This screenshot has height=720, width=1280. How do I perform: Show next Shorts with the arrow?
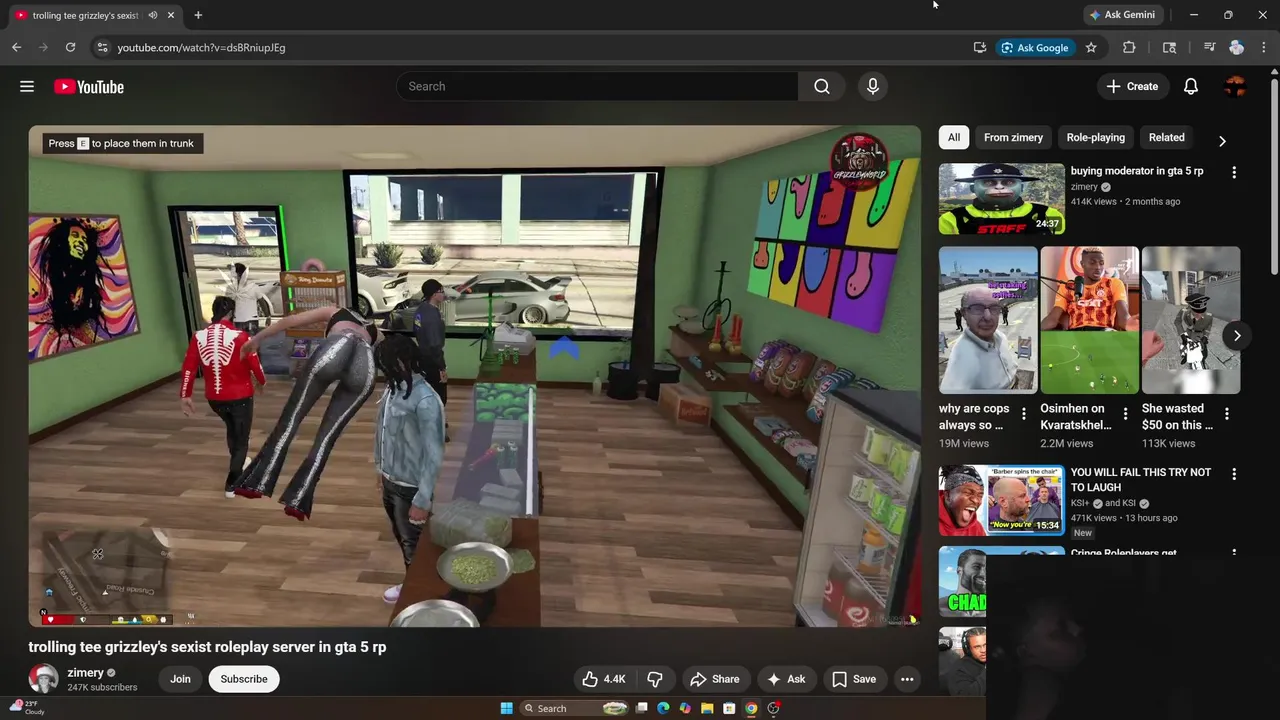(1237, 336)
